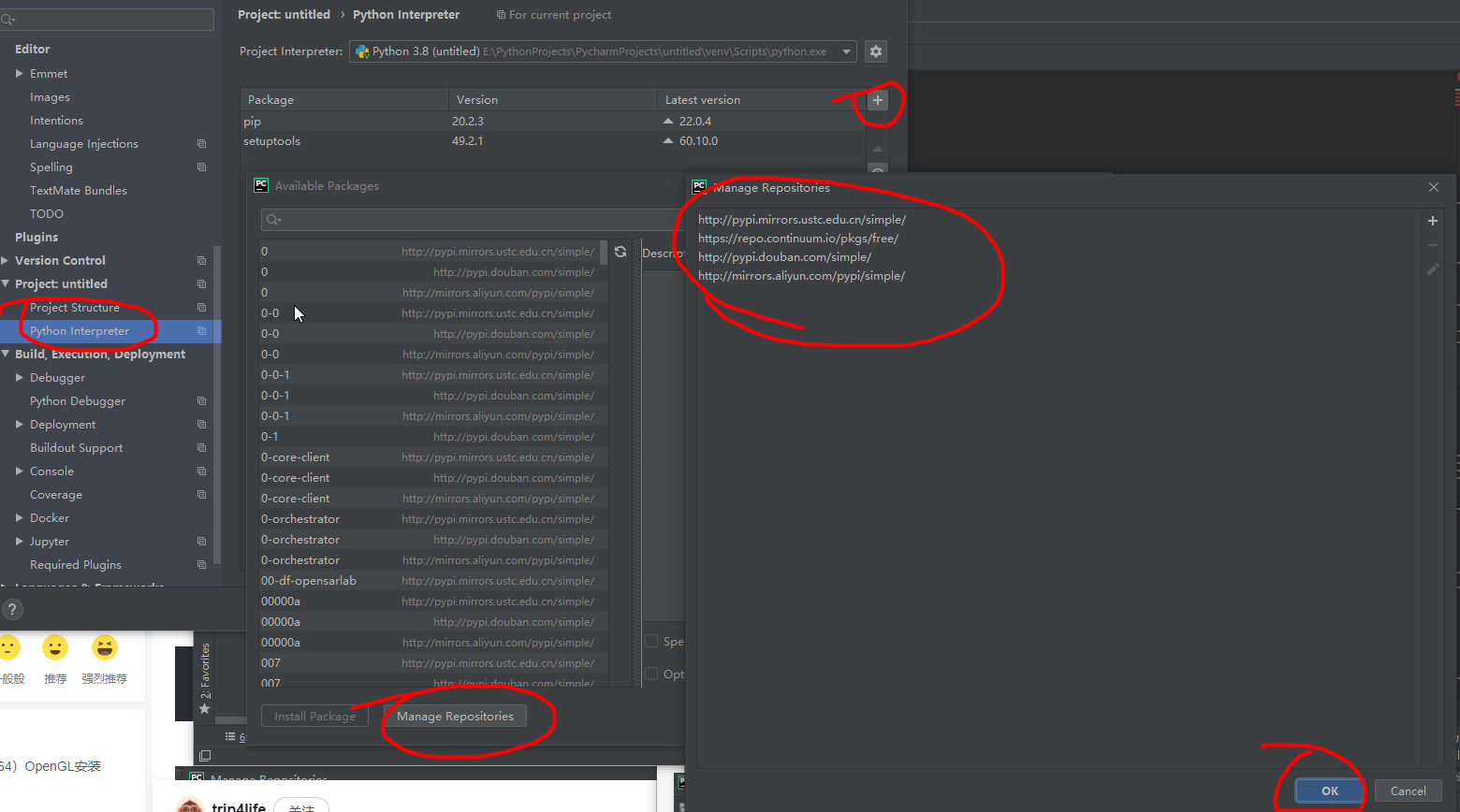Click the trip4life avatar image
The height and width of the screenshot is (812, 1460).
190,805
